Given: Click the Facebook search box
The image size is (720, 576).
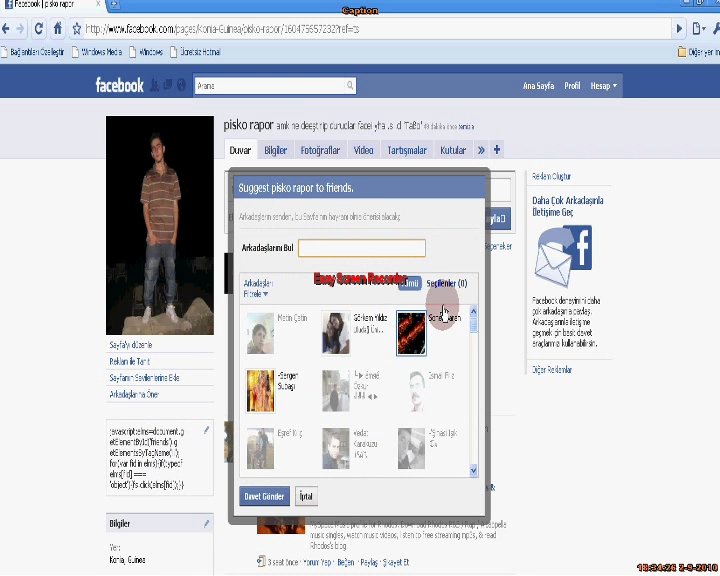Looking at the screenshot, I should [x=270, y=85].
